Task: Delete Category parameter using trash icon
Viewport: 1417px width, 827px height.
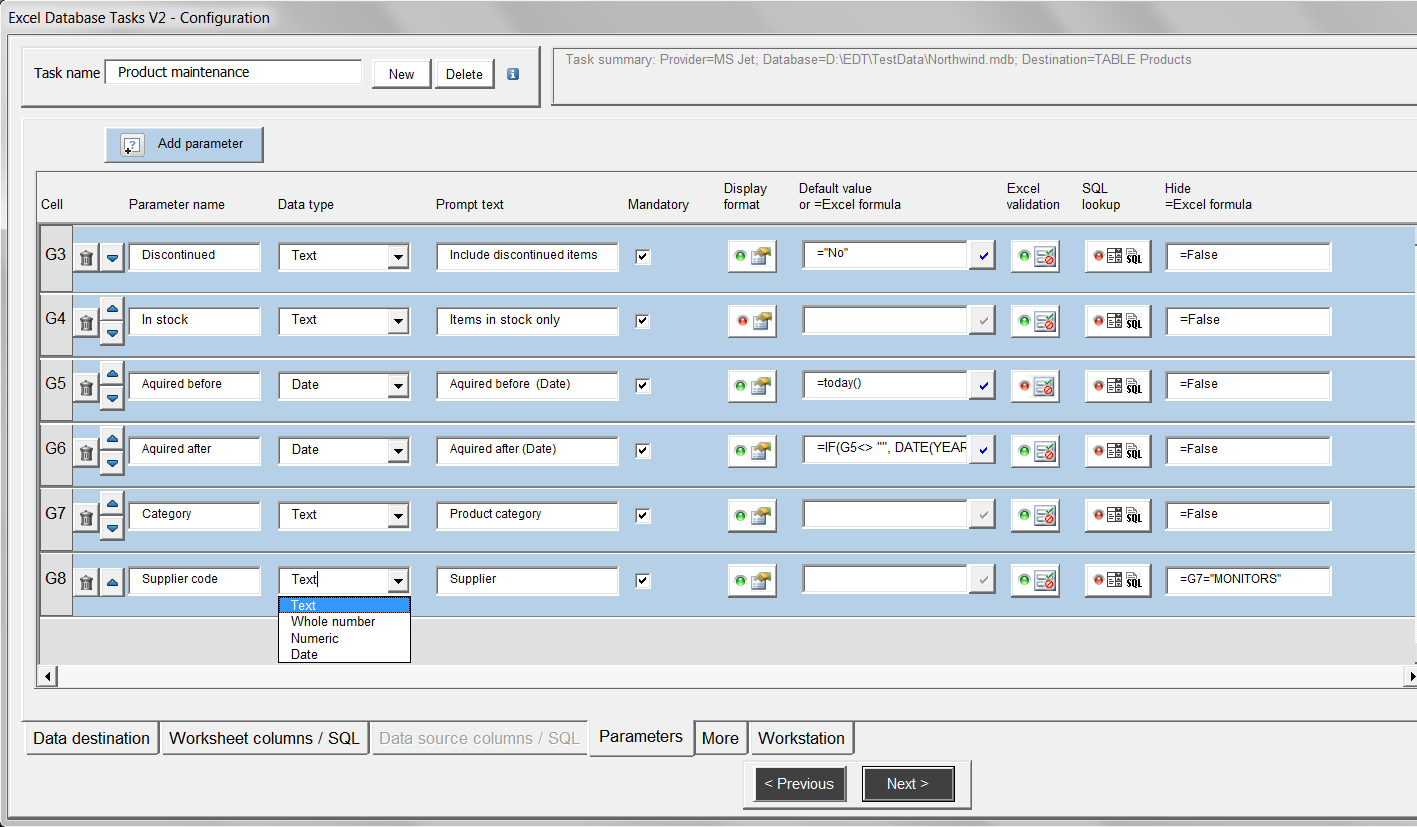Action: [87, 518]
